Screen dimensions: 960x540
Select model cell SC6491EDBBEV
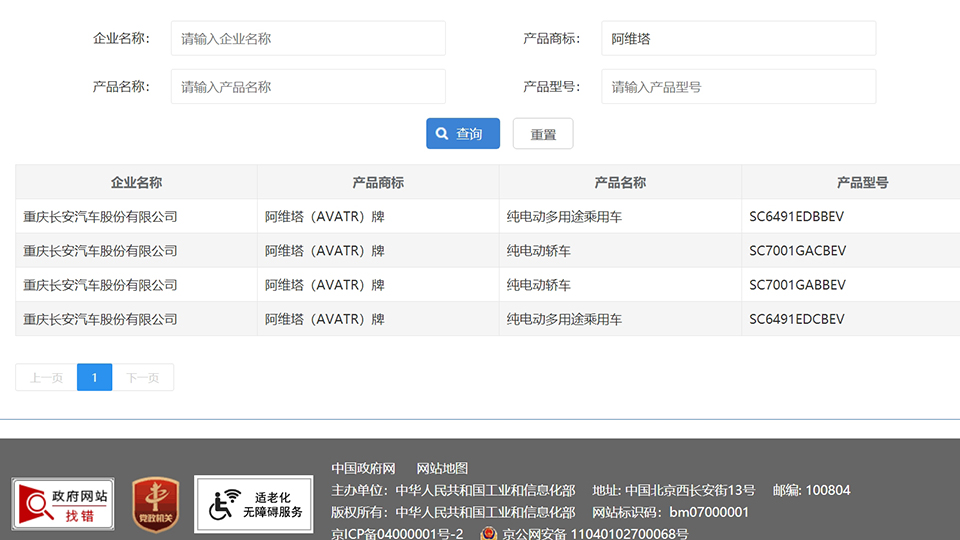797,216
